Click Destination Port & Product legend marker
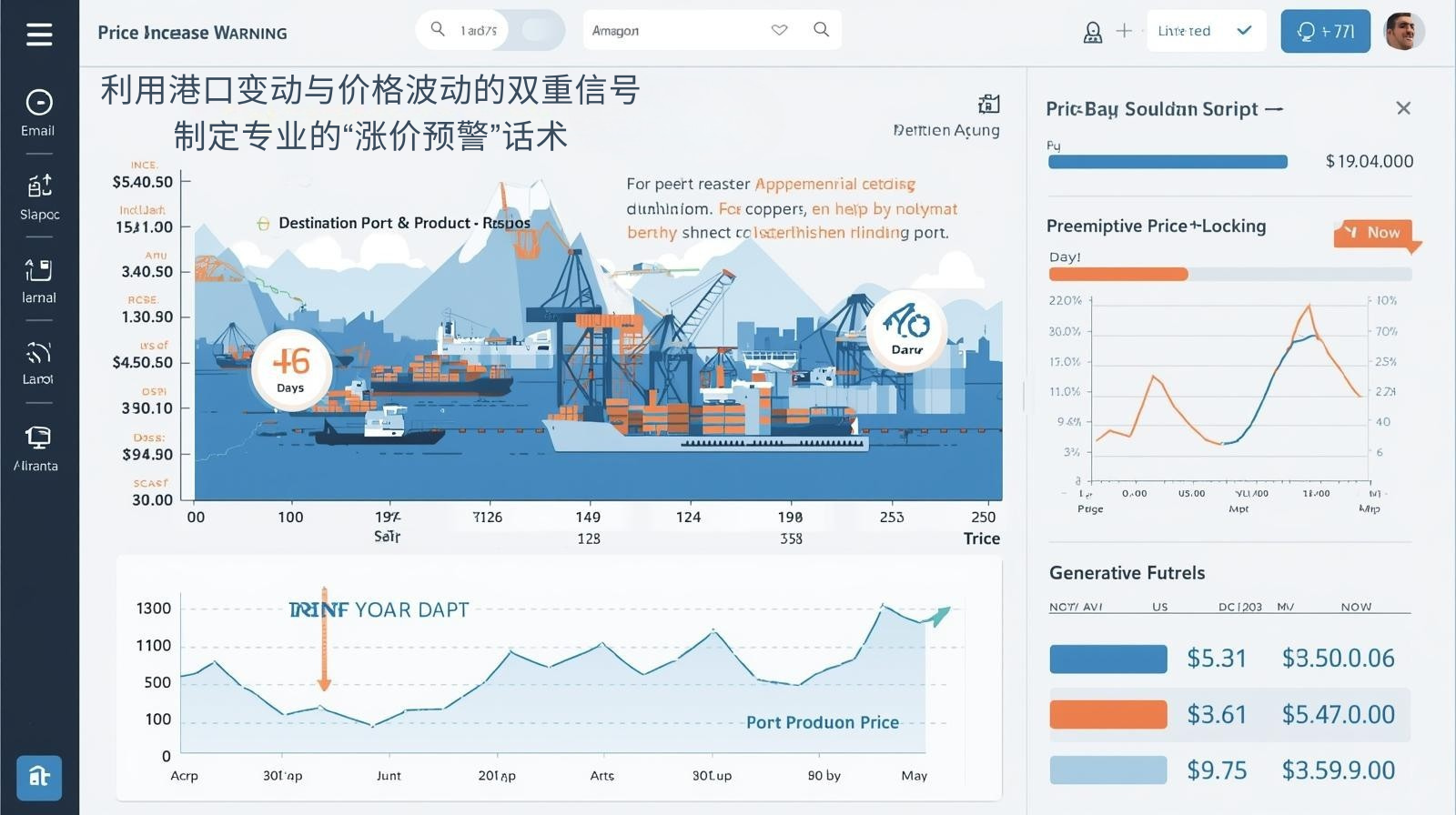Screen dimensions: 1456x815 click(263, 223)
